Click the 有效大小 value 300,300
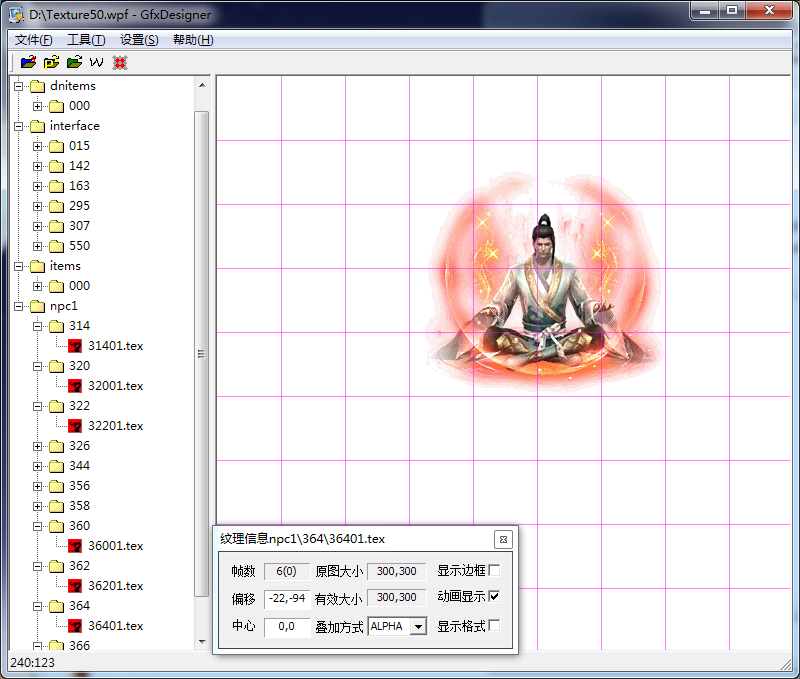 pyautogui.click(x=396, y=597)
